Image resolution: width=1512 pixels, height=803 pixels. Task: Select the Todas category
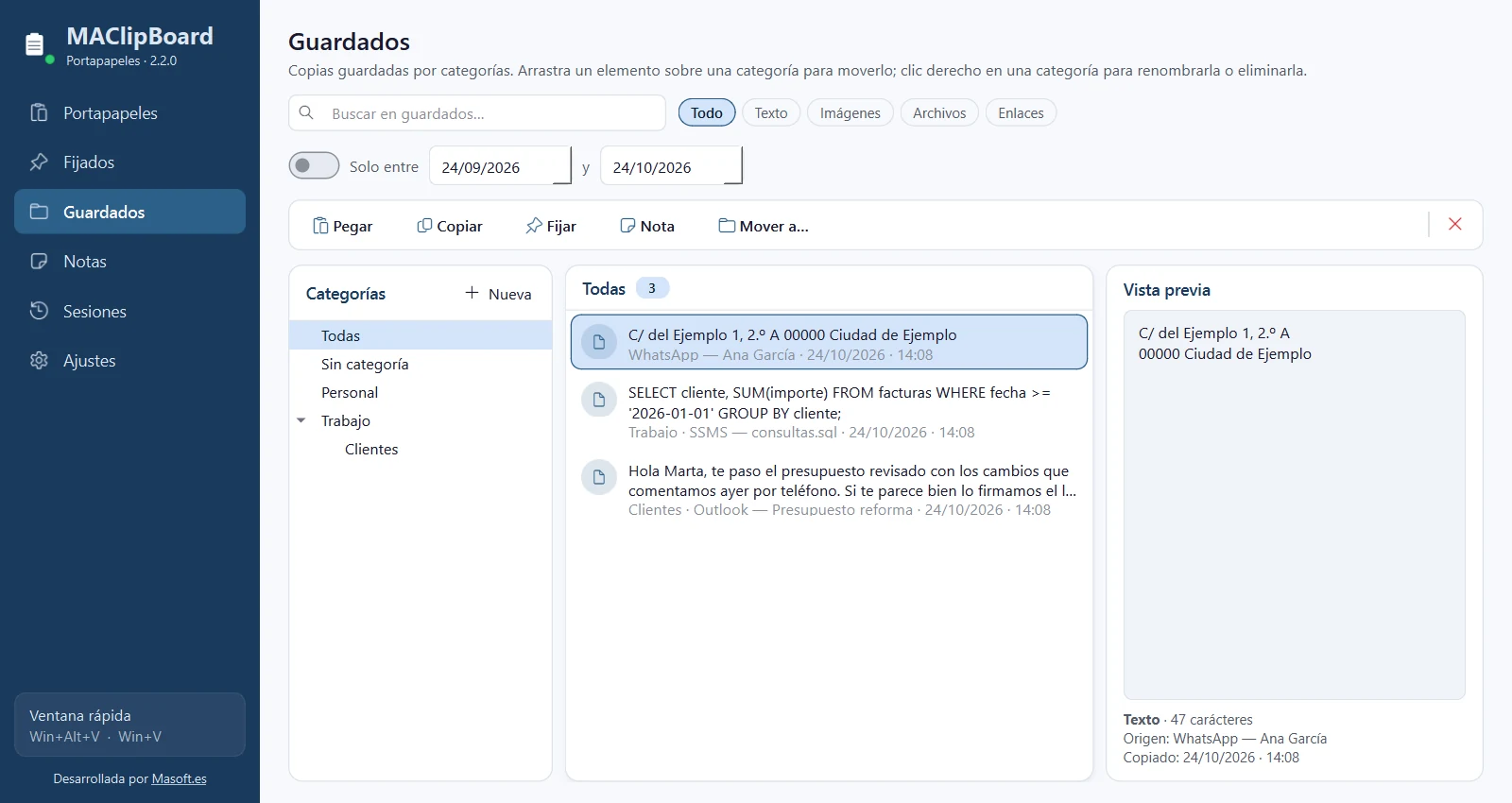pos(421,335)
